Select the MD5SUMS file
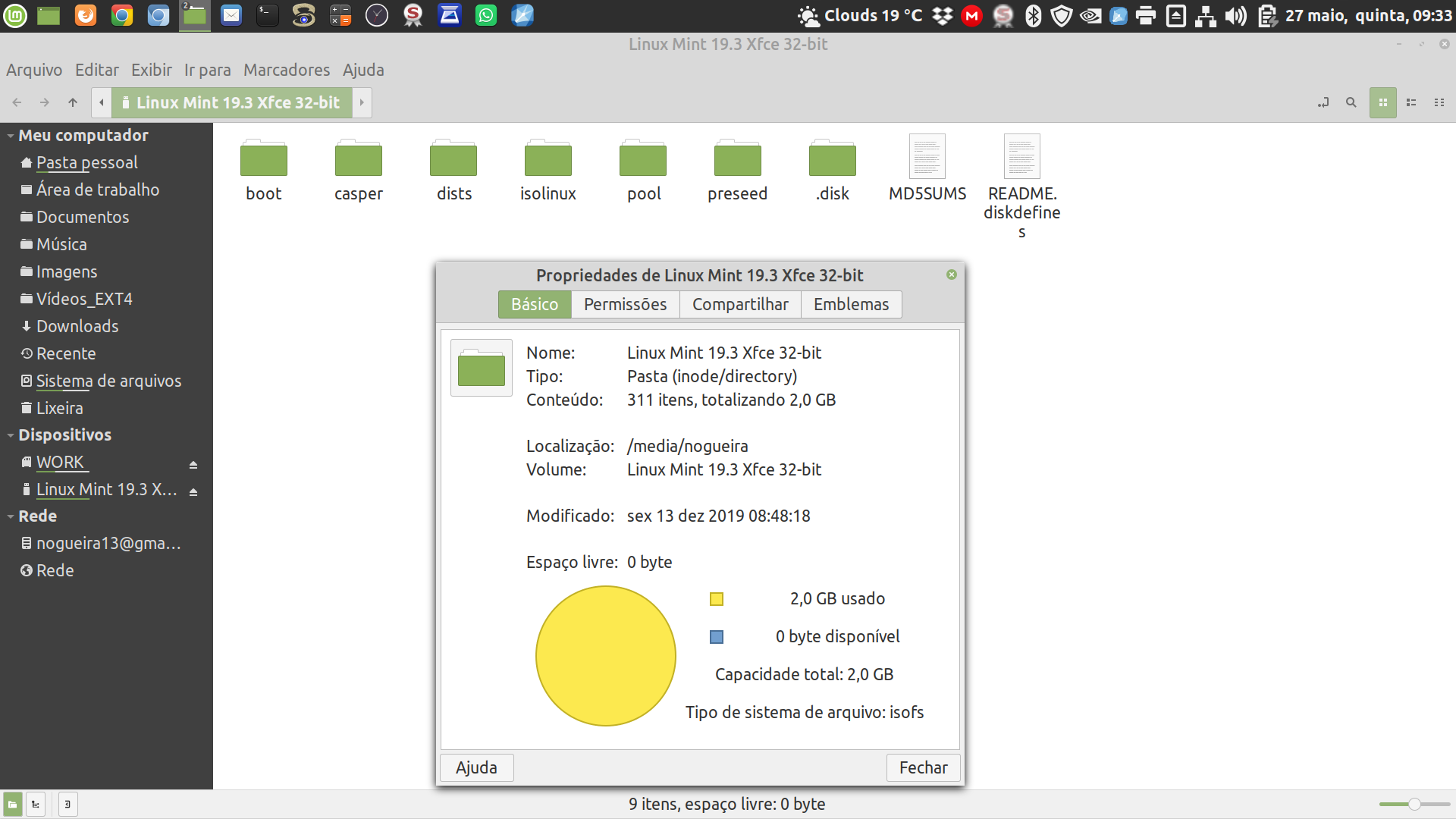1456x819 pixels. click(x=927, y=168)
